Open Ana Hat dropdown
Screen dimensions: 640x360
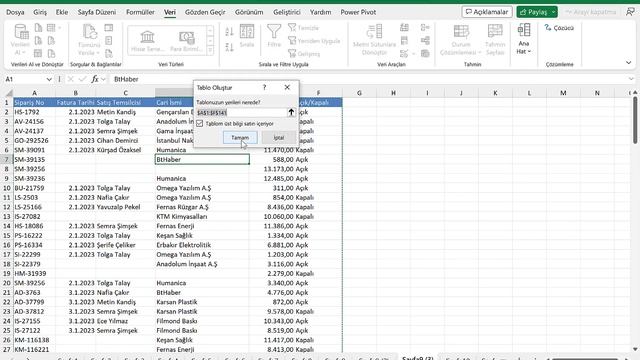[524, 40]
